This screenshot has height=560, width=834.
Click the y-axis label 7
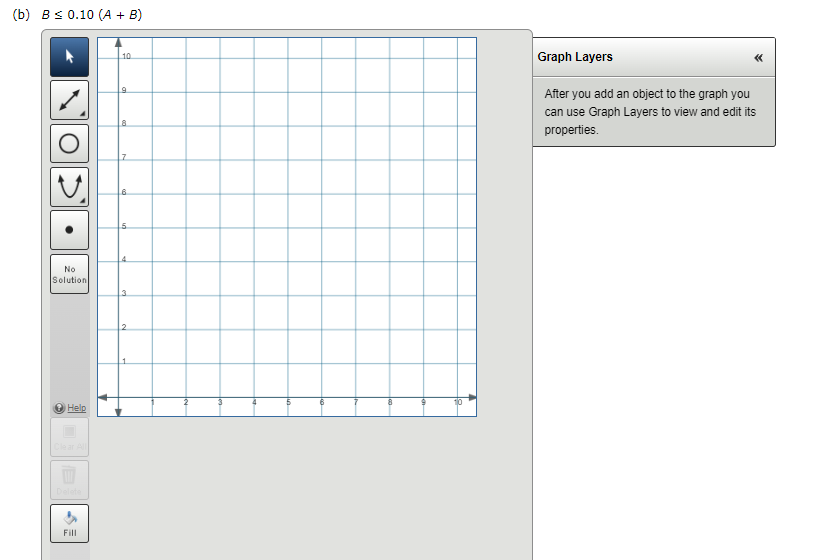pos(124,157)
